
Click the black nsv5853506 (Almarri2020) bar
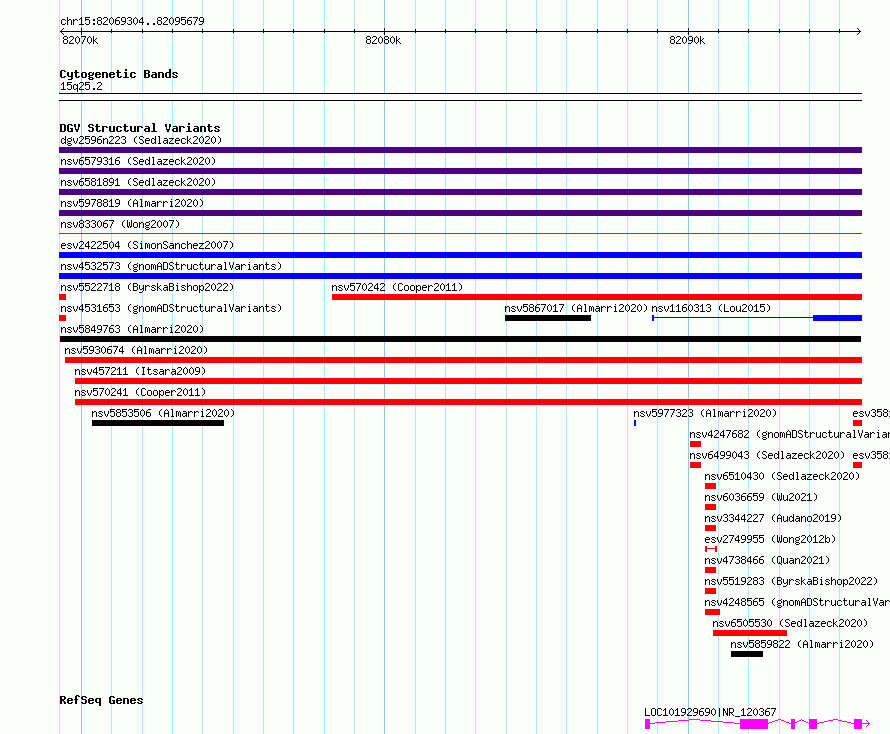tap(158, 423)
